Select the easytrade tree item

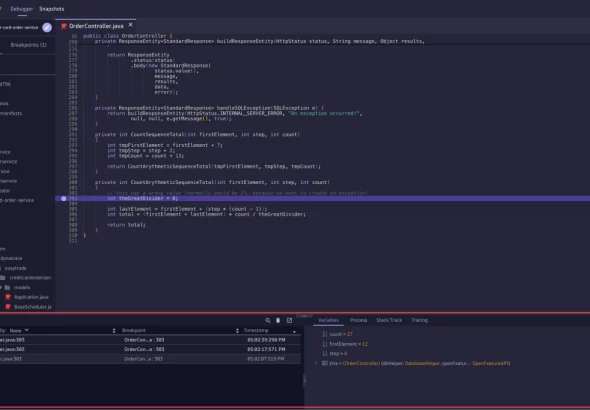click(x=15, y=268)
